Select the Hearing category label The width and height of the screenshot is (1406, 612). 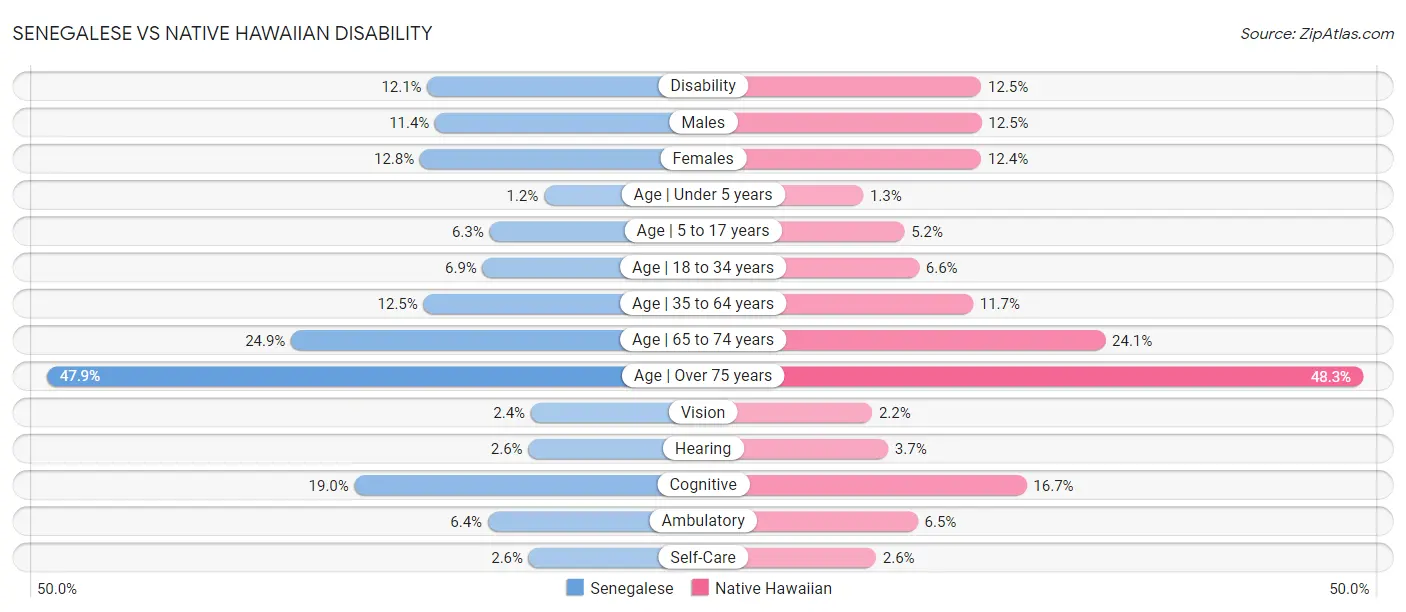(703, 449)
